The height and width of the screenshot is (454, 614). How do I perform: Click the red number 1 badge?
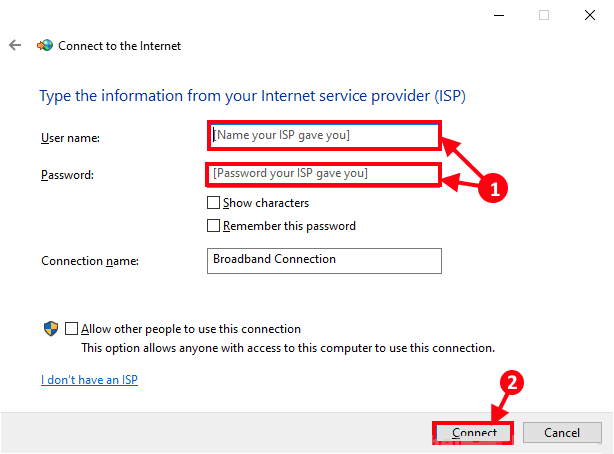point(488,188)
